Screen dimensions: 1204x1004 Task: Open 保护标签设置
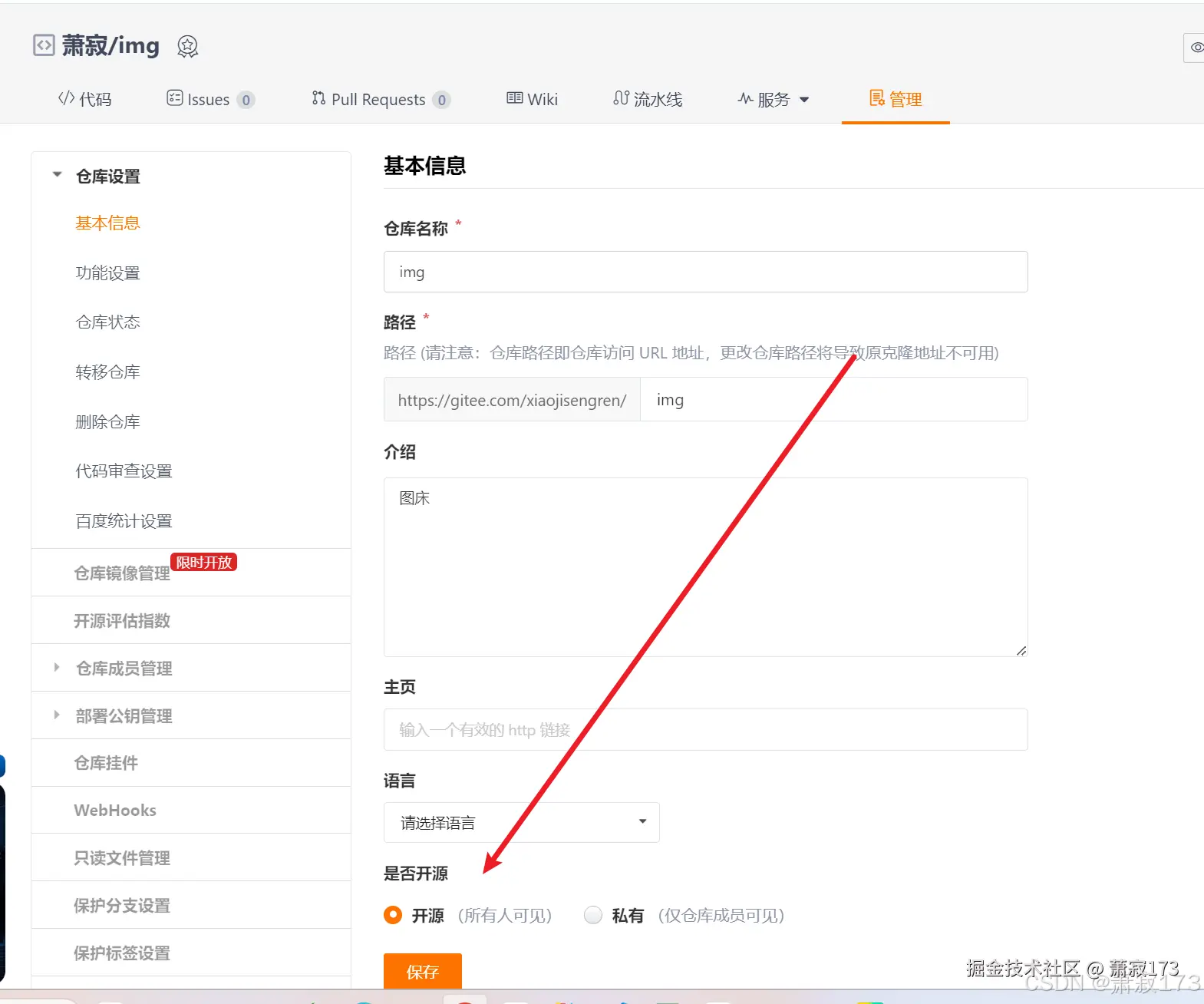click(x=122, y=953)
